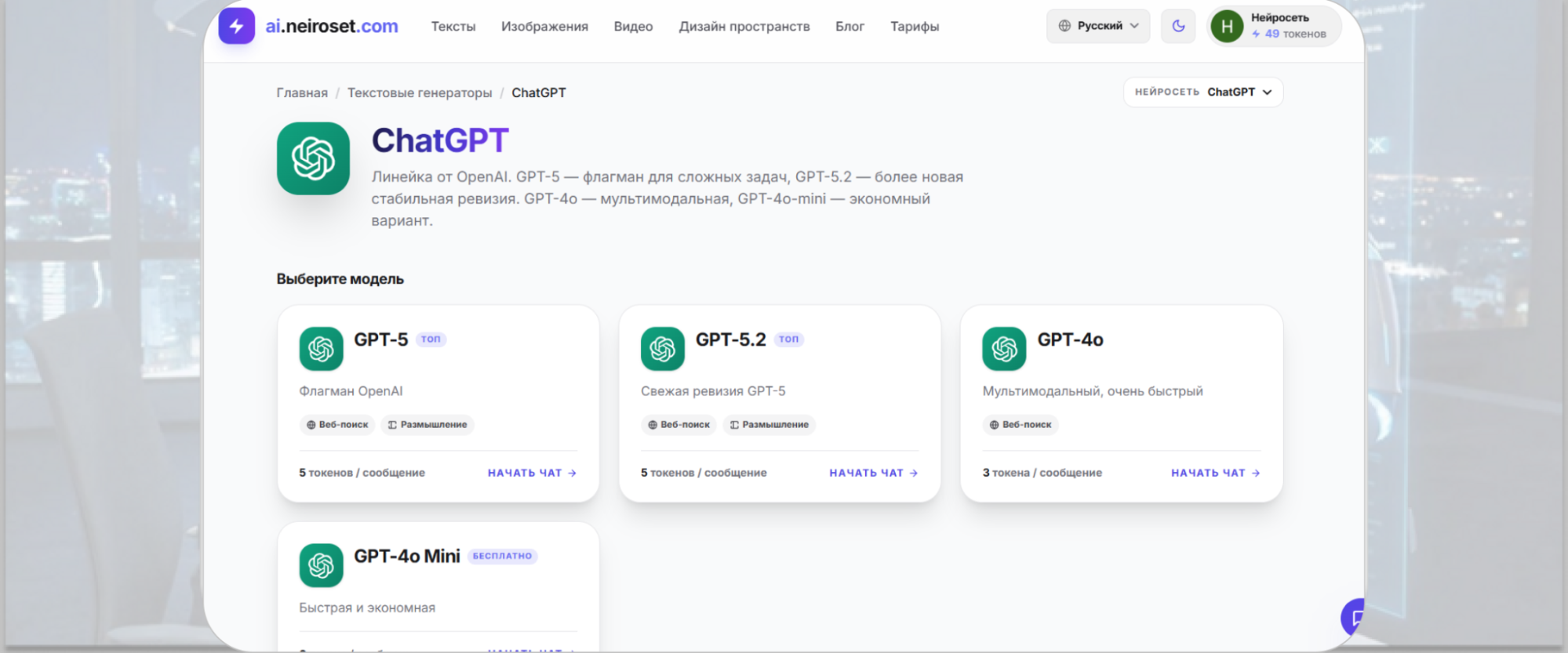Go to Главная breadcrumb

pos(302,93)
